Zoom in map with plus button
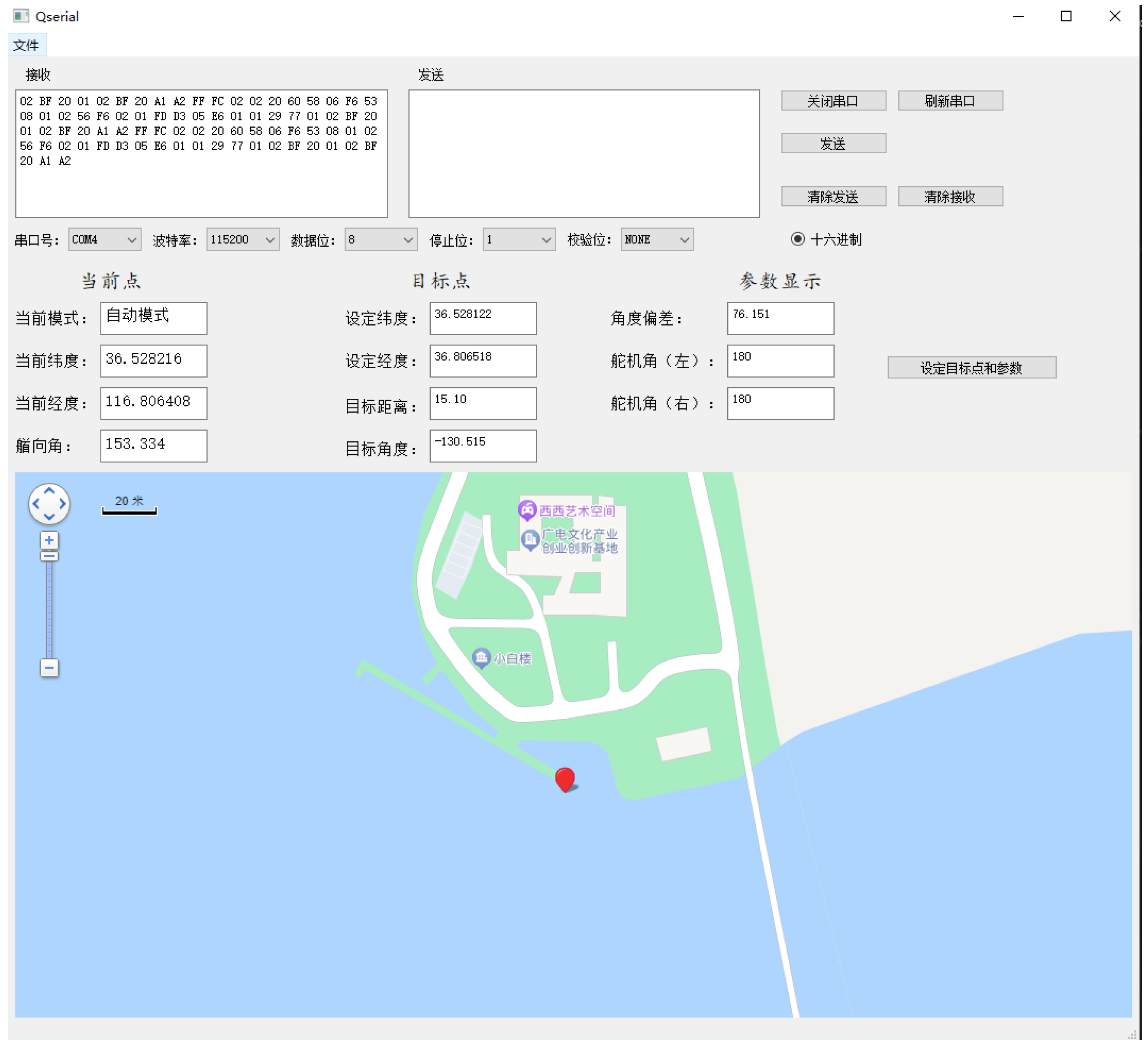 [x=49, y=540]
